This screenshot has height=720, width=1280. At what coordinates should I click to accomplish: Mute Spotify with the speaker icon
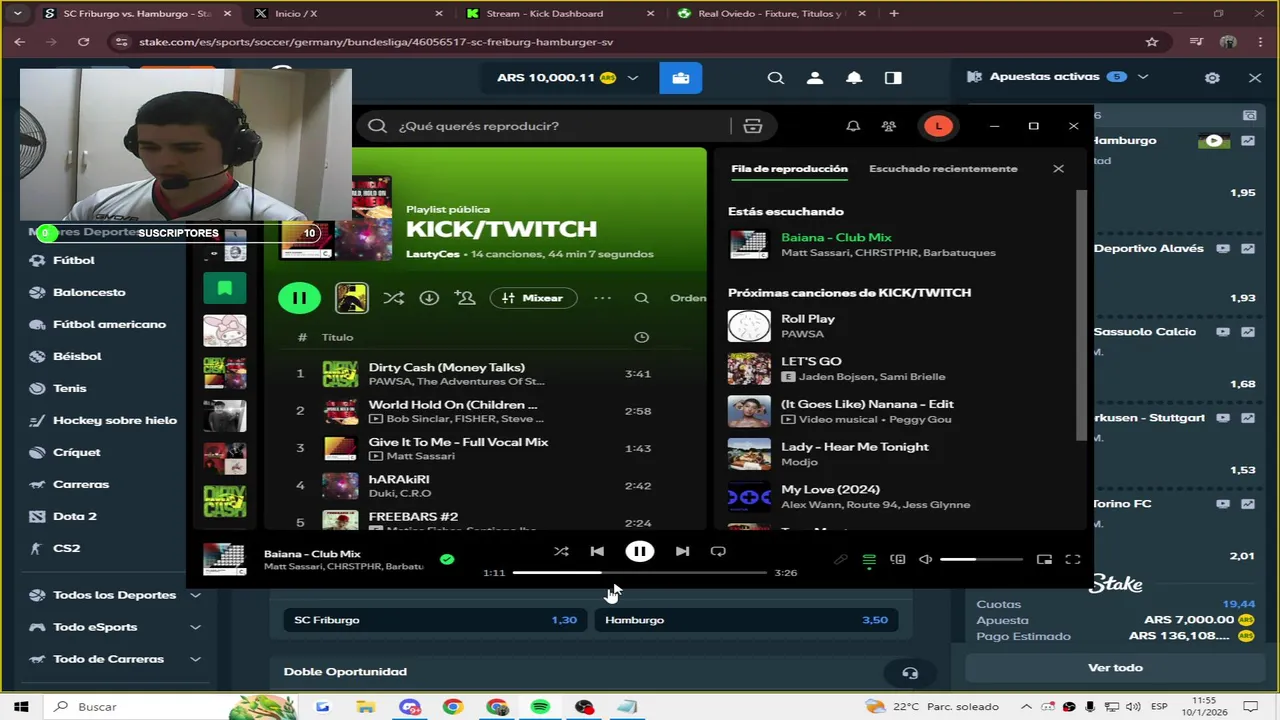tap(926, 560)
